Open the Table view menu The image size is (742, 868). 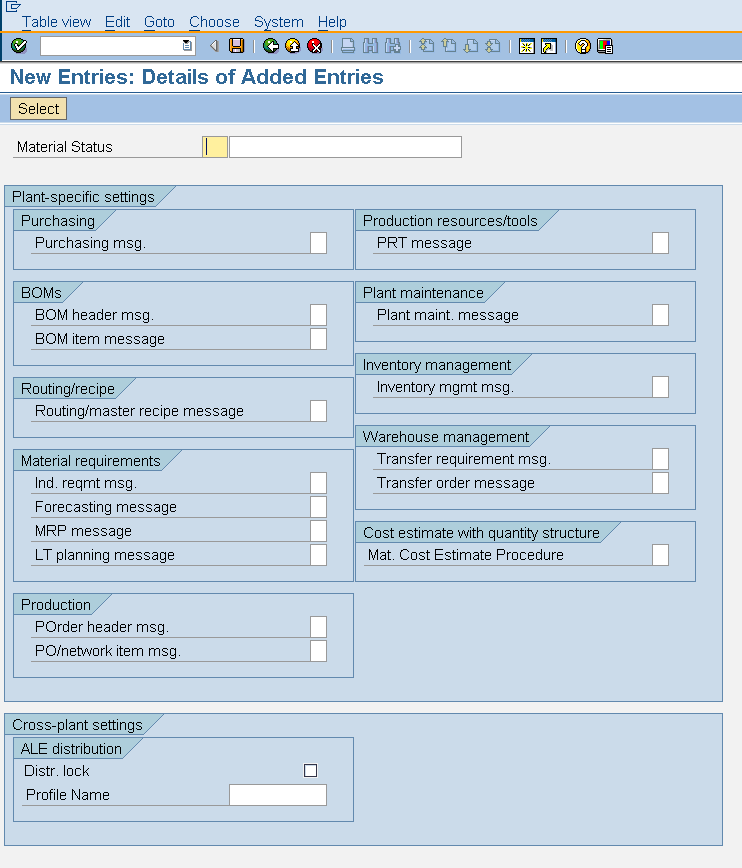(54, 21)
